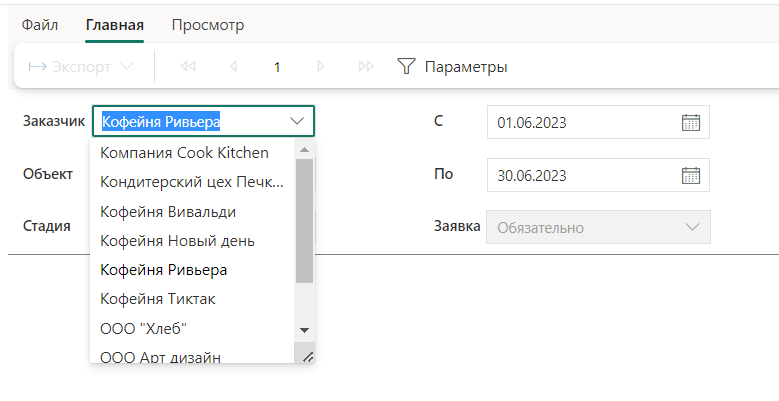Switch to the Просмотр tab

click(x=208, y=25)
